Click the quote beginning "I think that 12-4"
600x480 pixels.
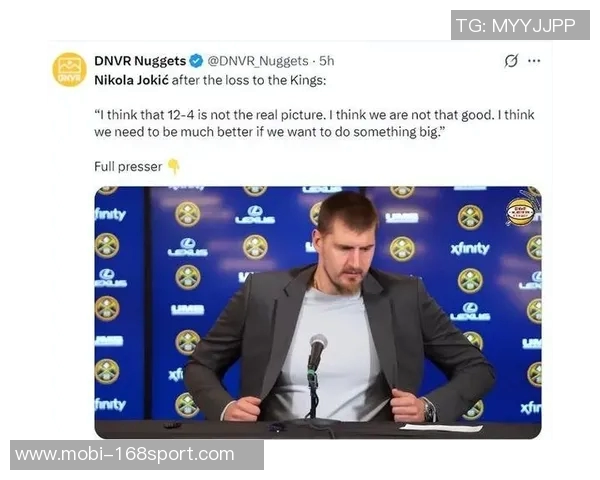click(314, 123)
